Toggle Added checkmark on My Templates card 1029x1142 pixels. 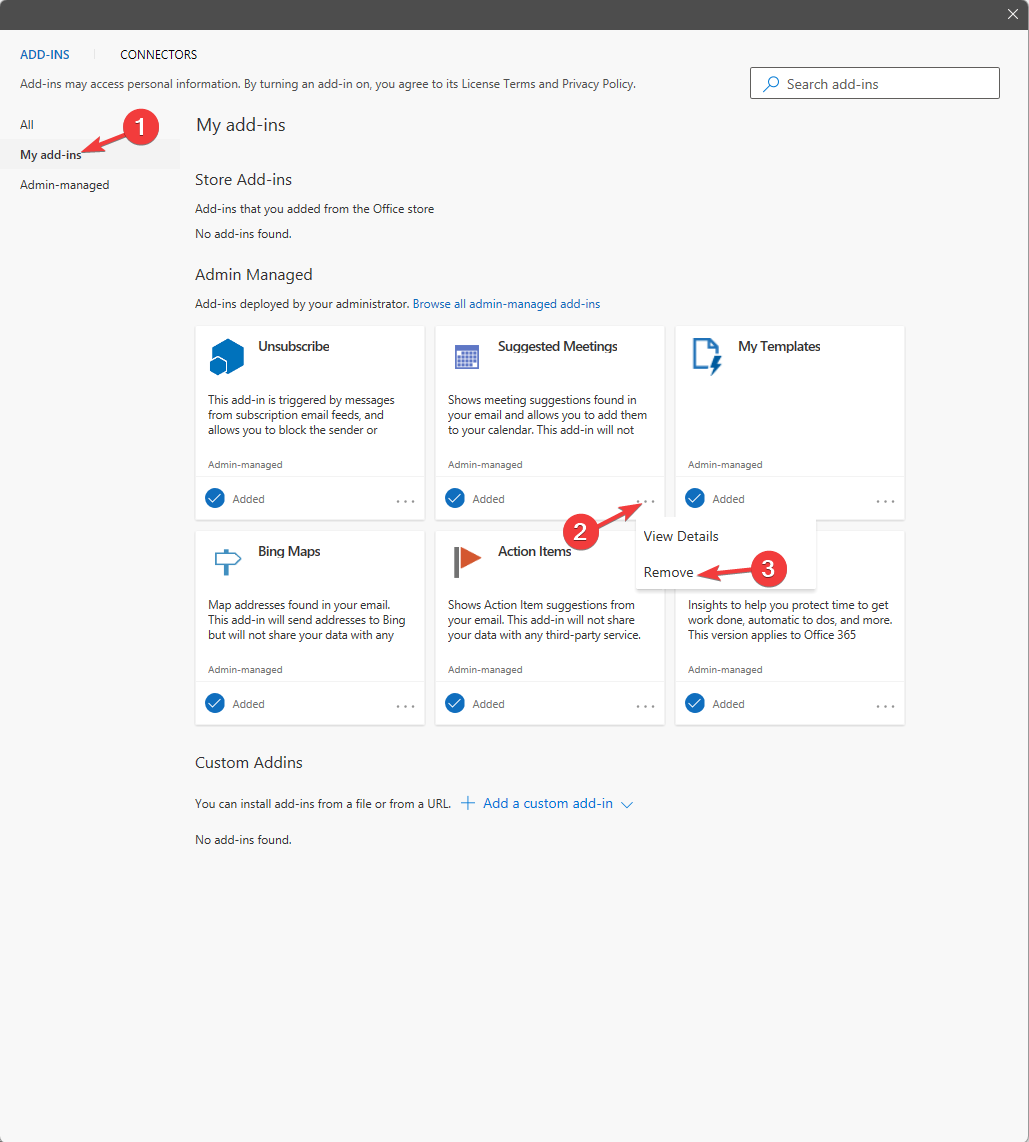695,498
